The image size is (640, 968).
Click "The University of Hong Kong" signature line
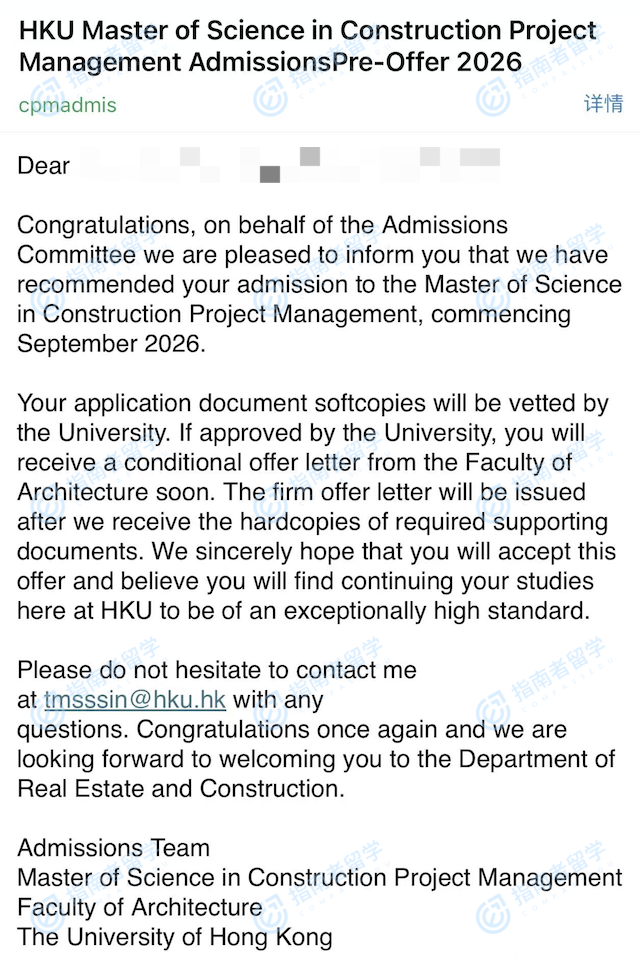[x=175, y=937]
